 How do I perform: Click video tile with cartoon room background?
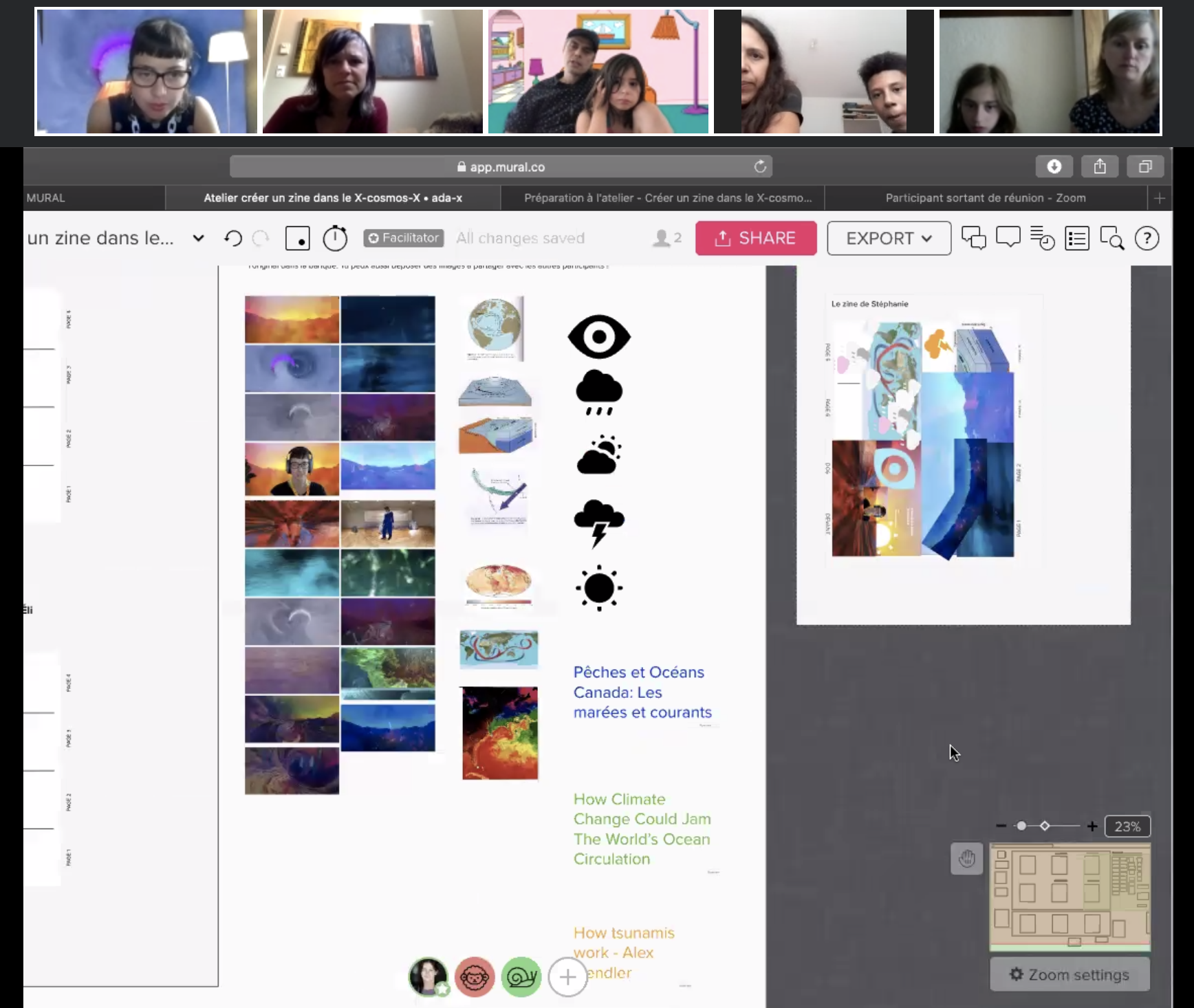coord(598,71)
